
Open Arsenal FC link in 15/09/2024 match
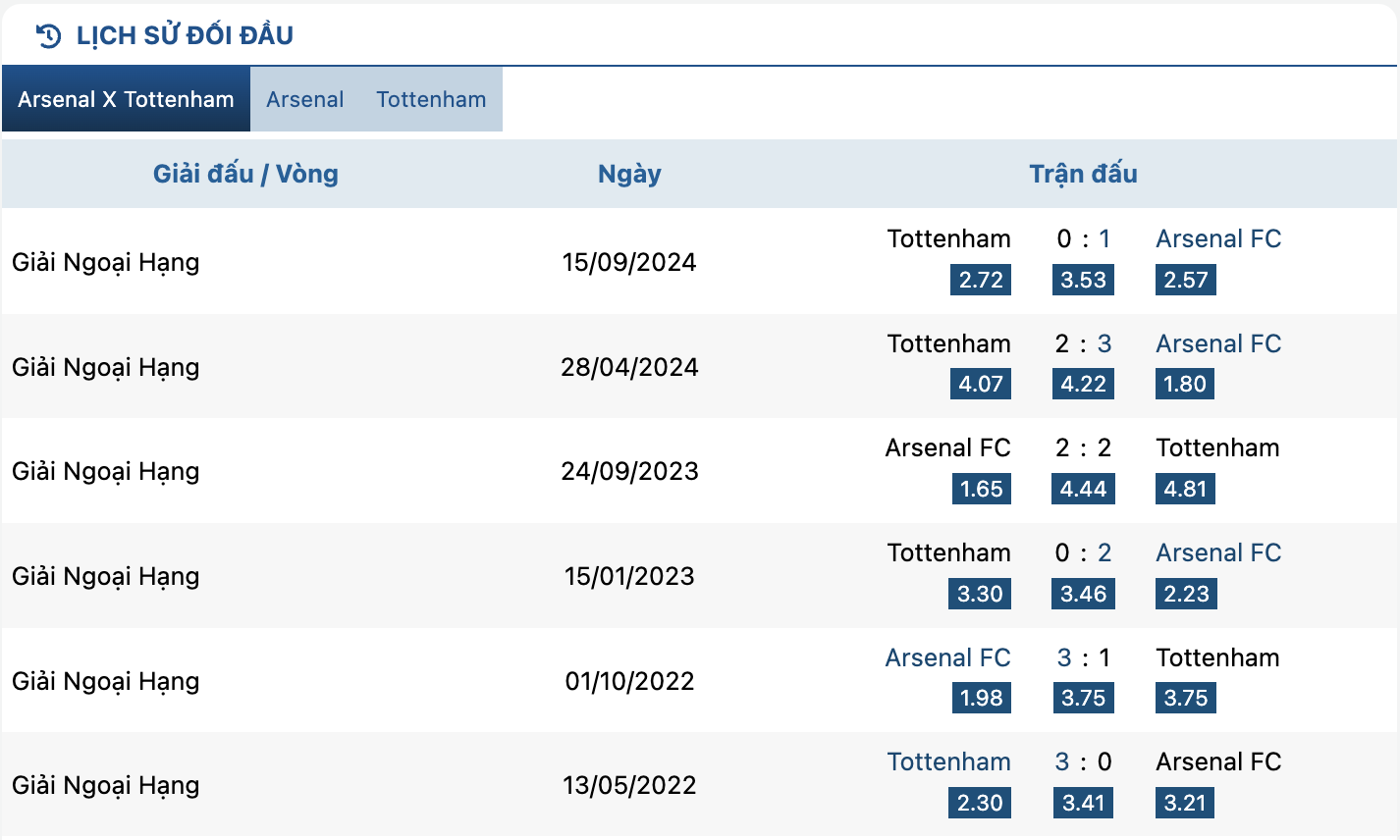(x=1218, y=238)
